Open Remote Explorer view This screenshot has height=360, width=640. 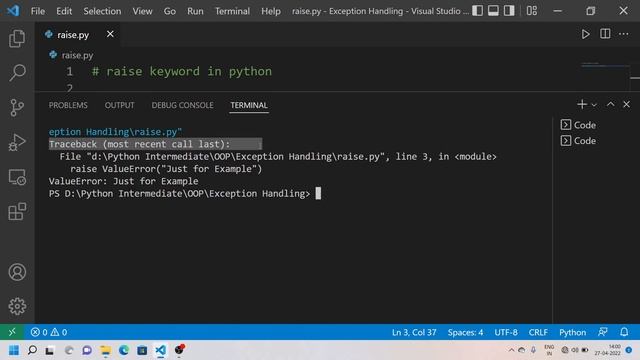[17, 178]
